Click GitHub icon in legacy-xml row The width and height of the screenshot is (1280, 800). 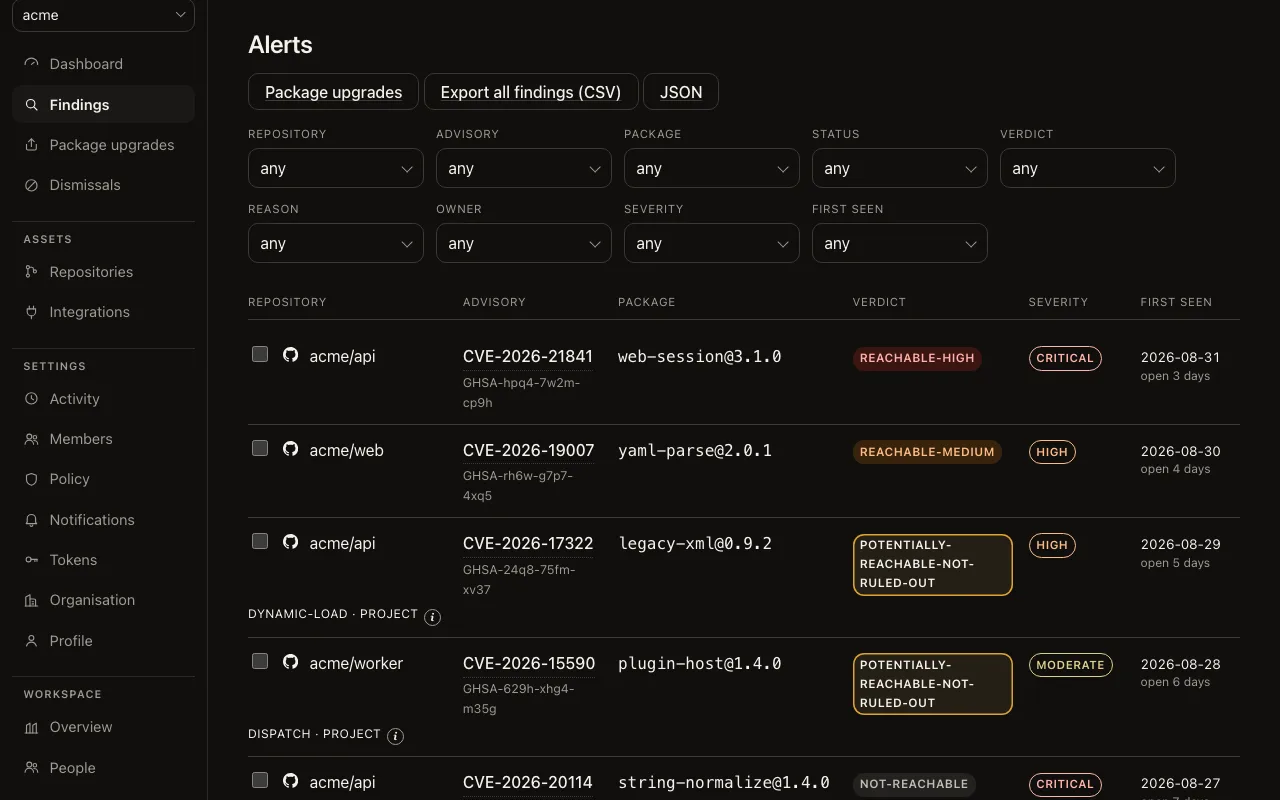[x=290, y=542]
